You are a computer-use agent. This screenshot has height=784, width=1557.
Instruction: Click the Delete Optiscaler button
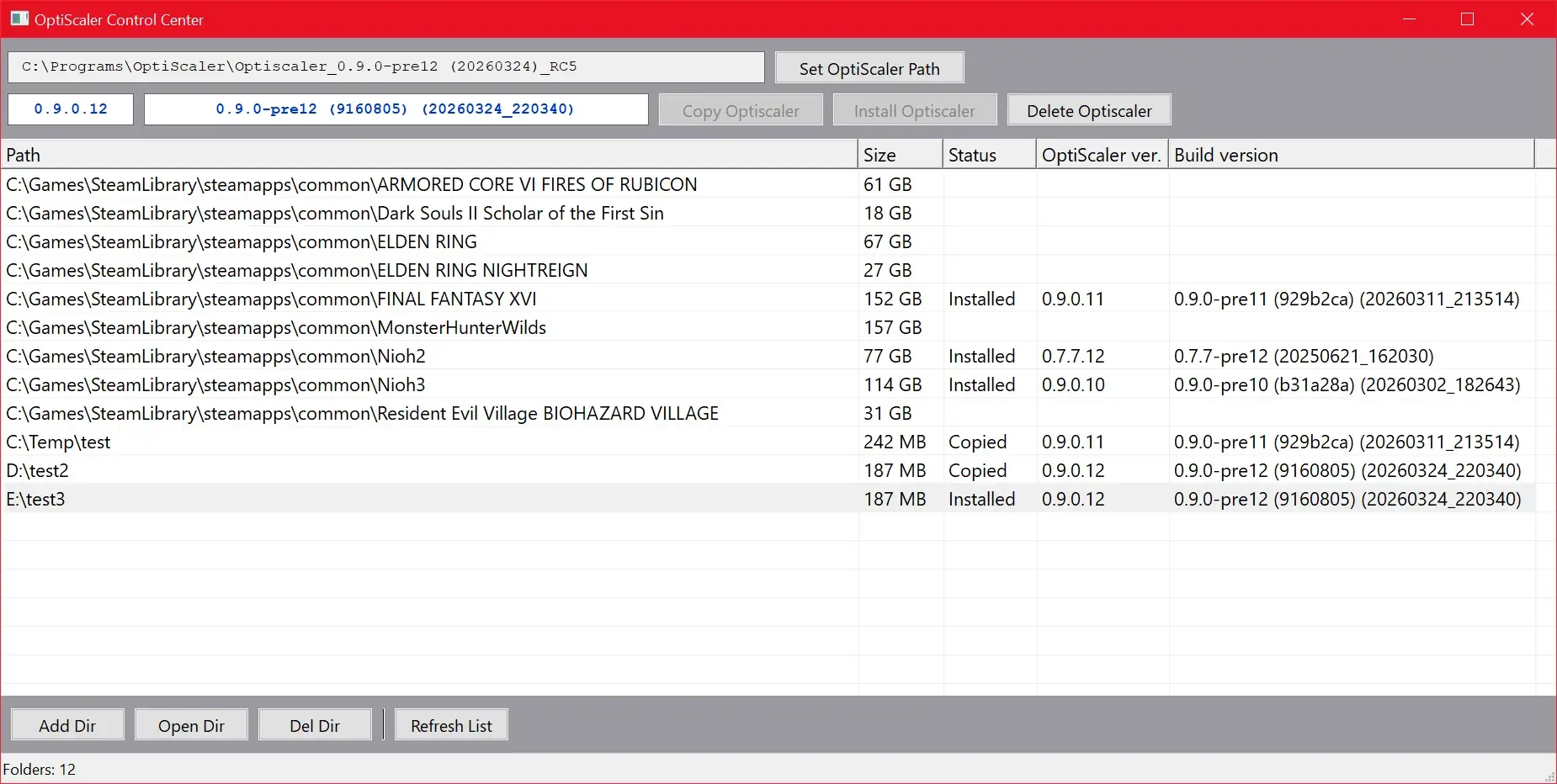pyautogui.click(x=1089, y=110)
